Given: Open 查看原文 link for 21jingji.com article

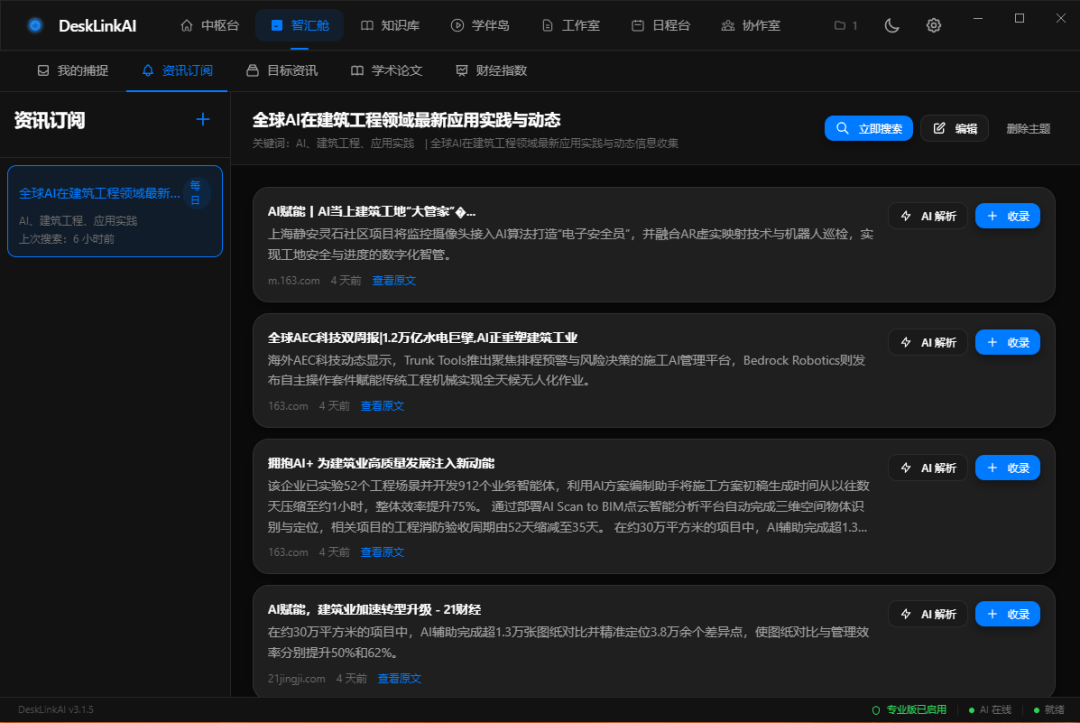Looking at the screenshot, I should click(399, 678).
